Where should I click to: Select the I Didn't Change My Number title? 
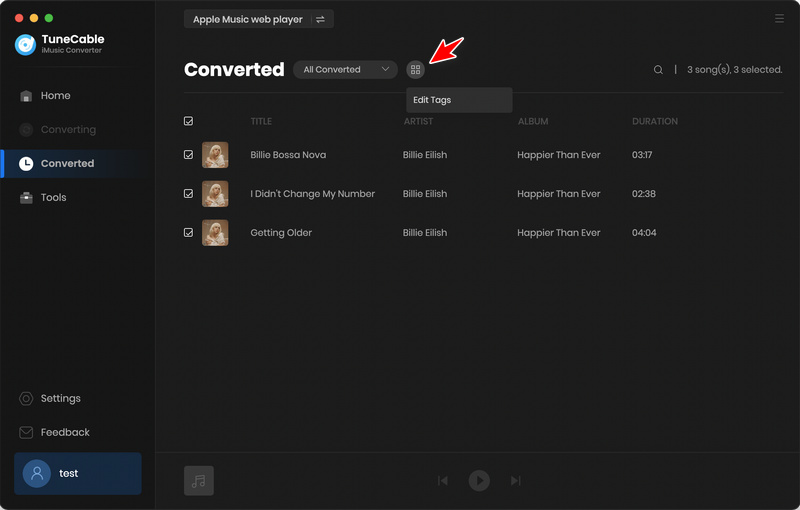pyautogui.click(x=312, y=194)
